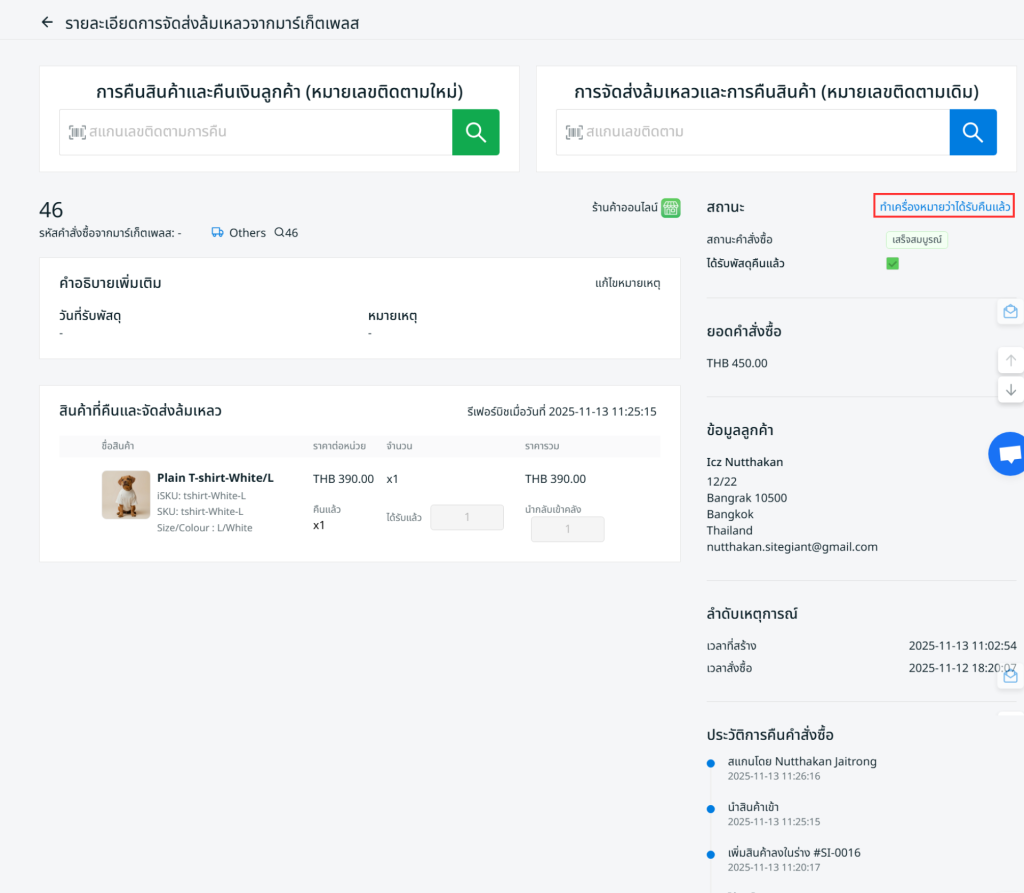This screenshot has width=1024, height=893.
Task: Click the truck icon beside Others
Action: [217, 232]
